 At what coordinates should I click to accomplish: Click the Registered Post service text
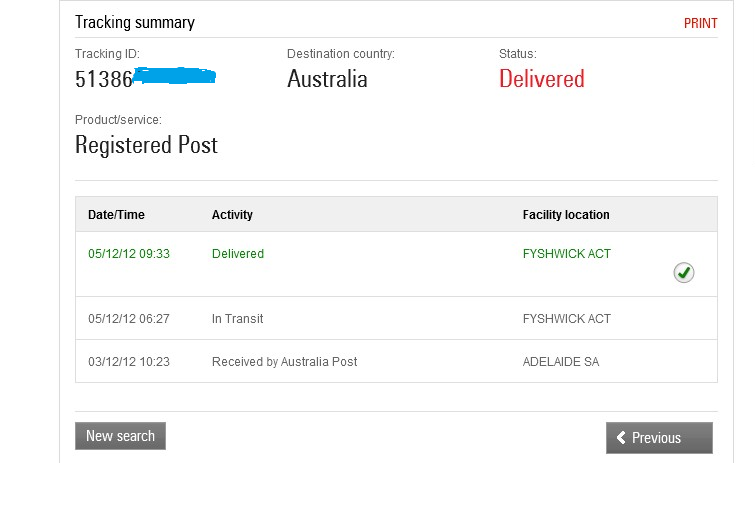(146, 145)
